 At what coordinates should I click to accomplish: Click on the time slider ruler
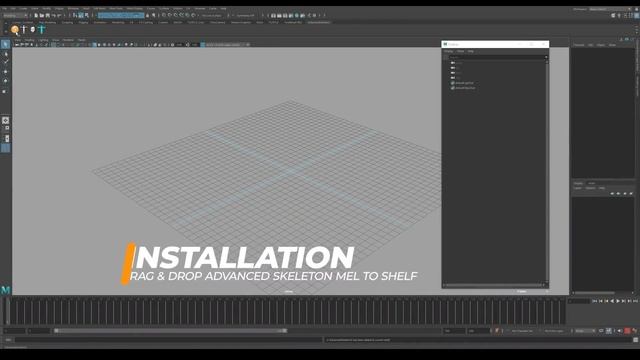288,311
